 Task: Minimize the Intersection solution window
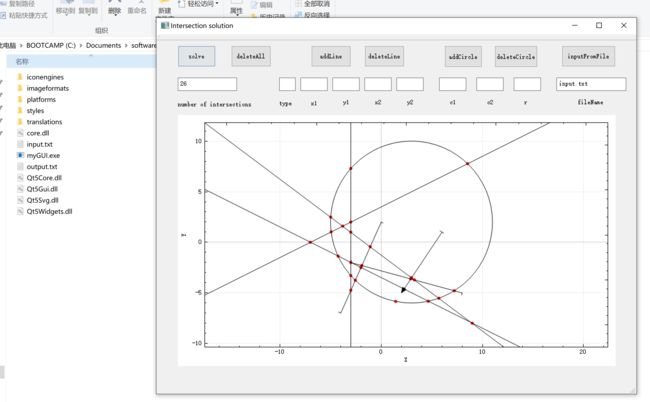[575, 25]
